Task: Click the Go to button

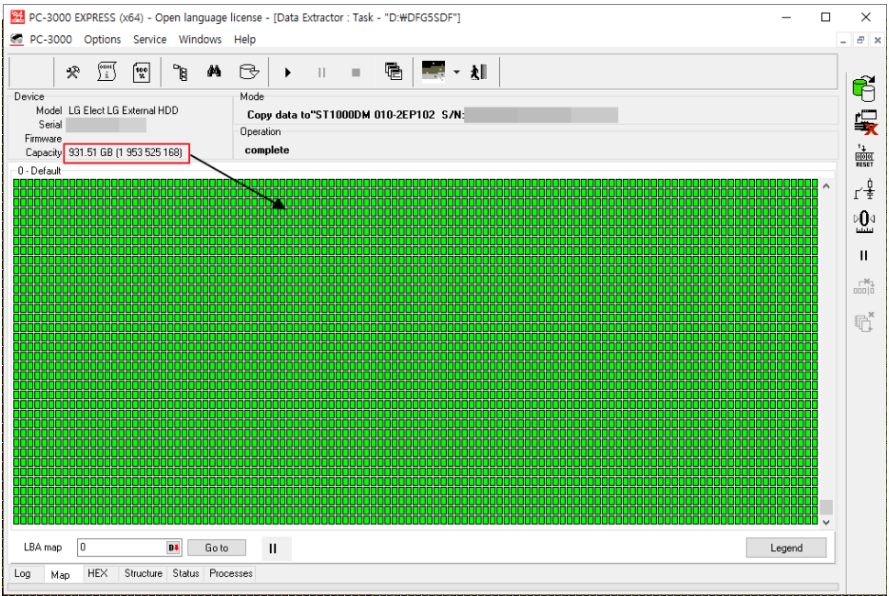Action: (217, 548)
